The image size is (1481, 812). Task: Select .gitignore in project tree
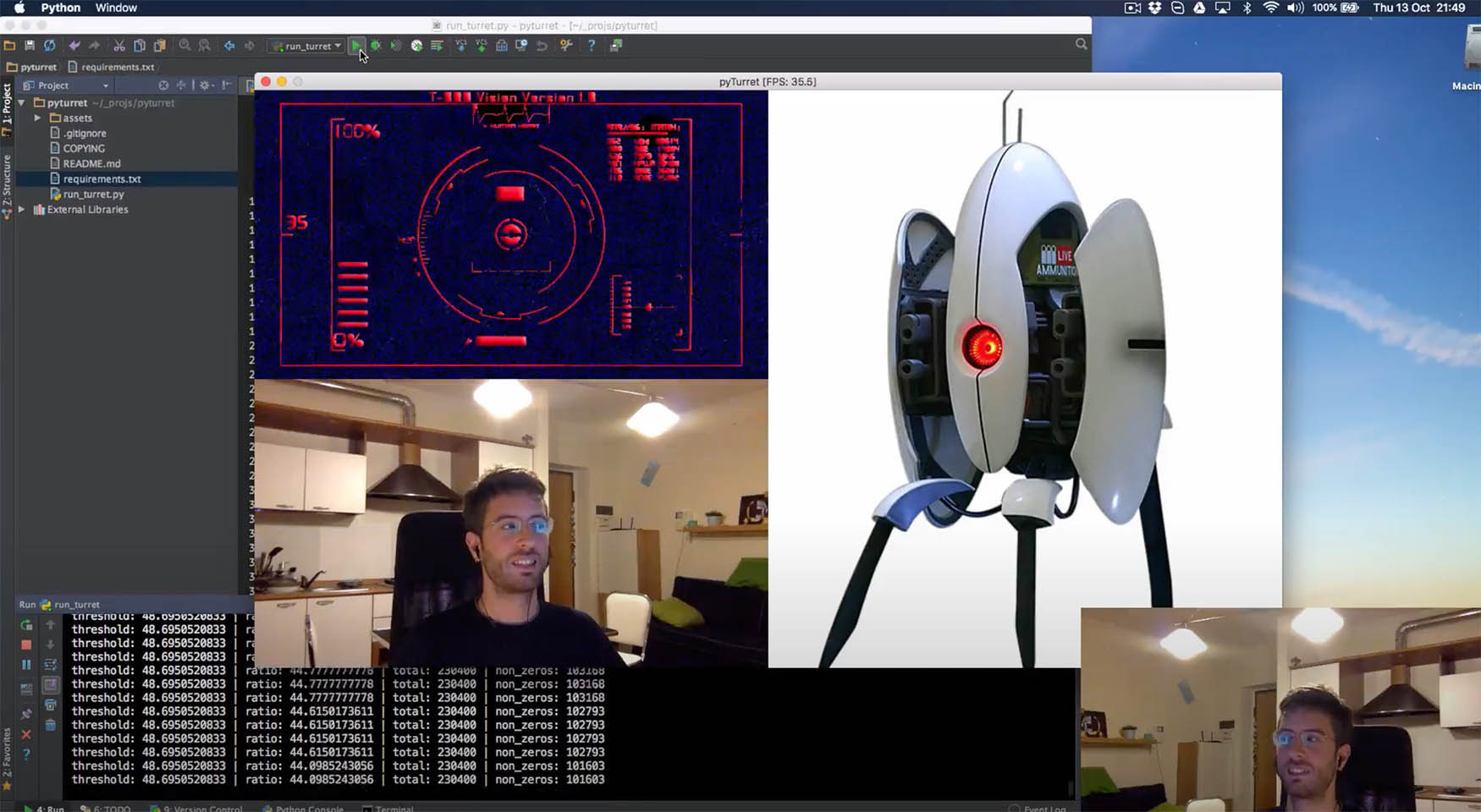pos(78,133)
